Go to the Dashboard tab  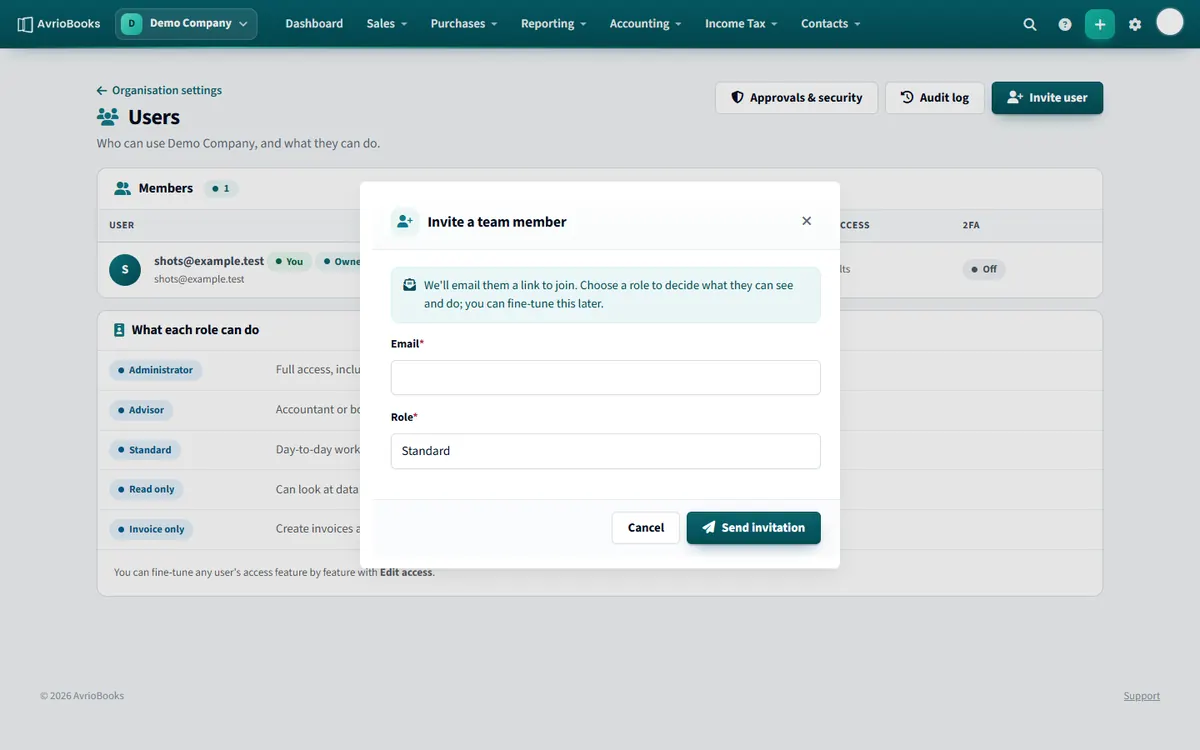click(314, 24)
